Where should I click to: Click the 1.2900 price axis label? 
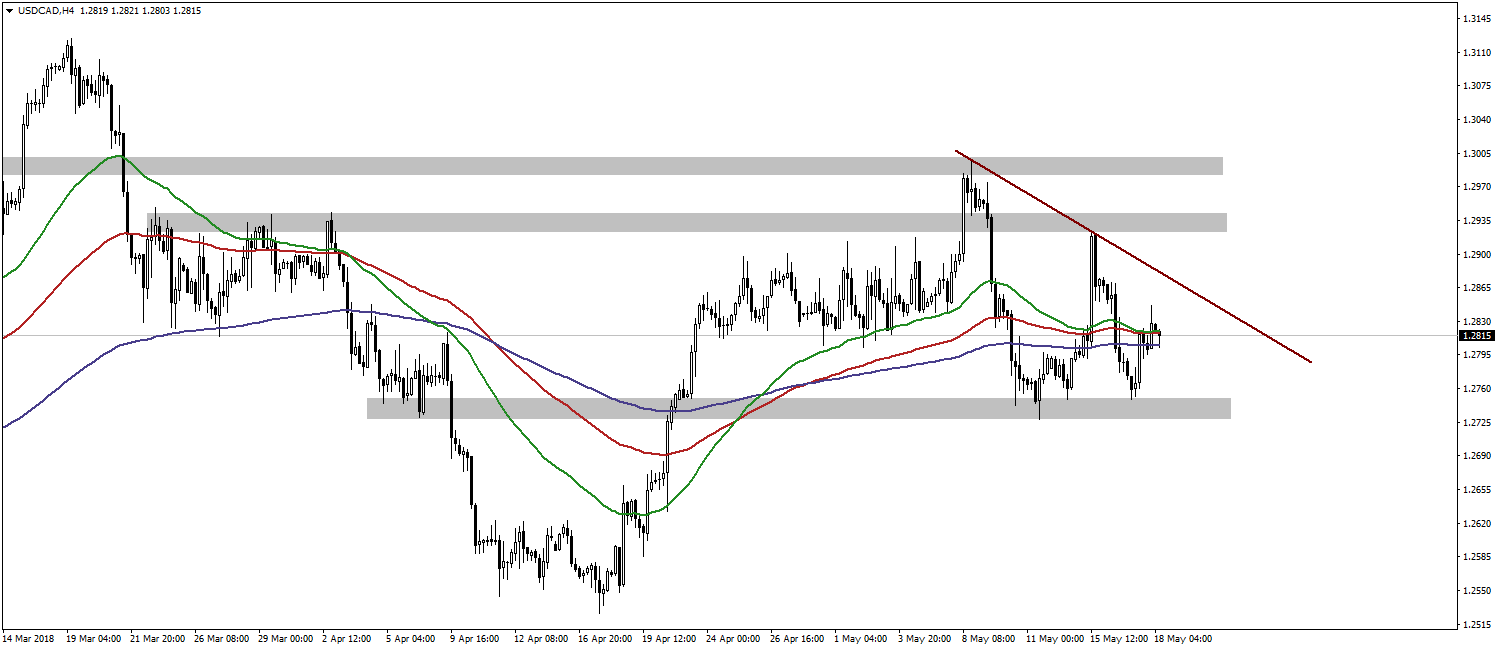(1475, 254)
